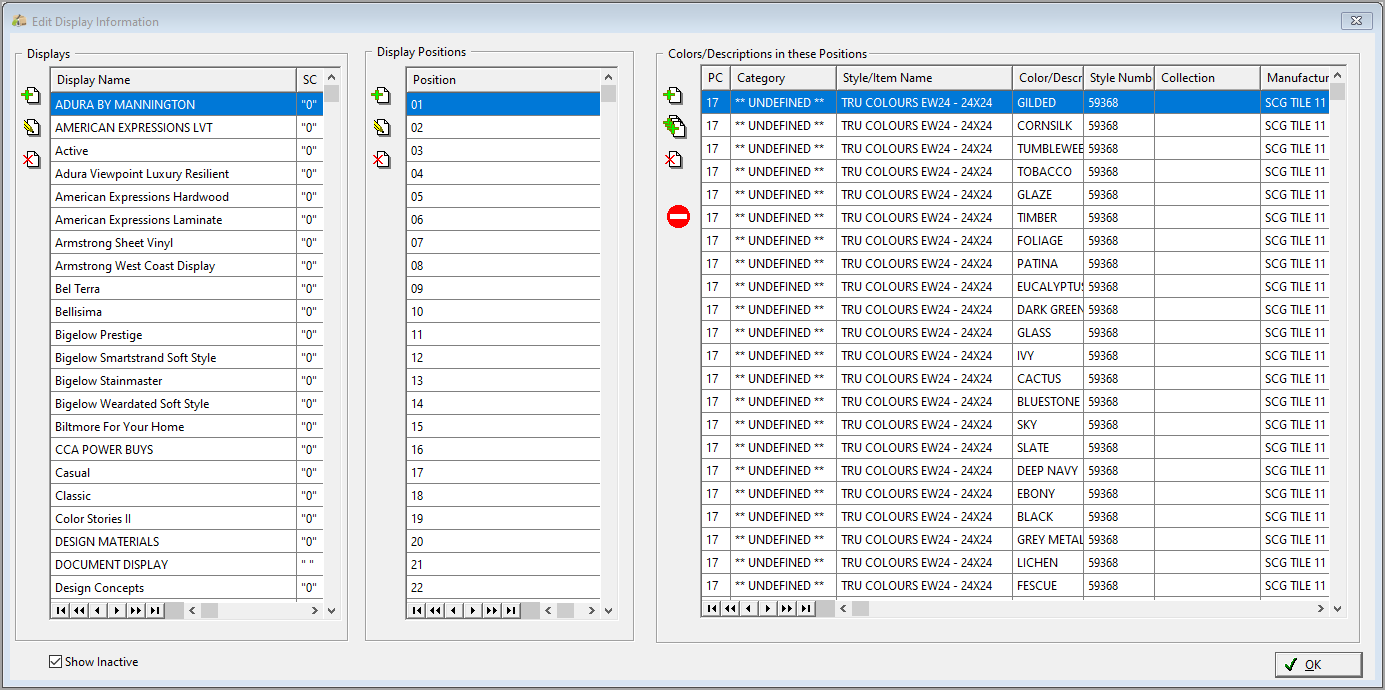Go to previous record in Colors list
The height and width of the screenshot is (690, 1385).
(749, 608)
